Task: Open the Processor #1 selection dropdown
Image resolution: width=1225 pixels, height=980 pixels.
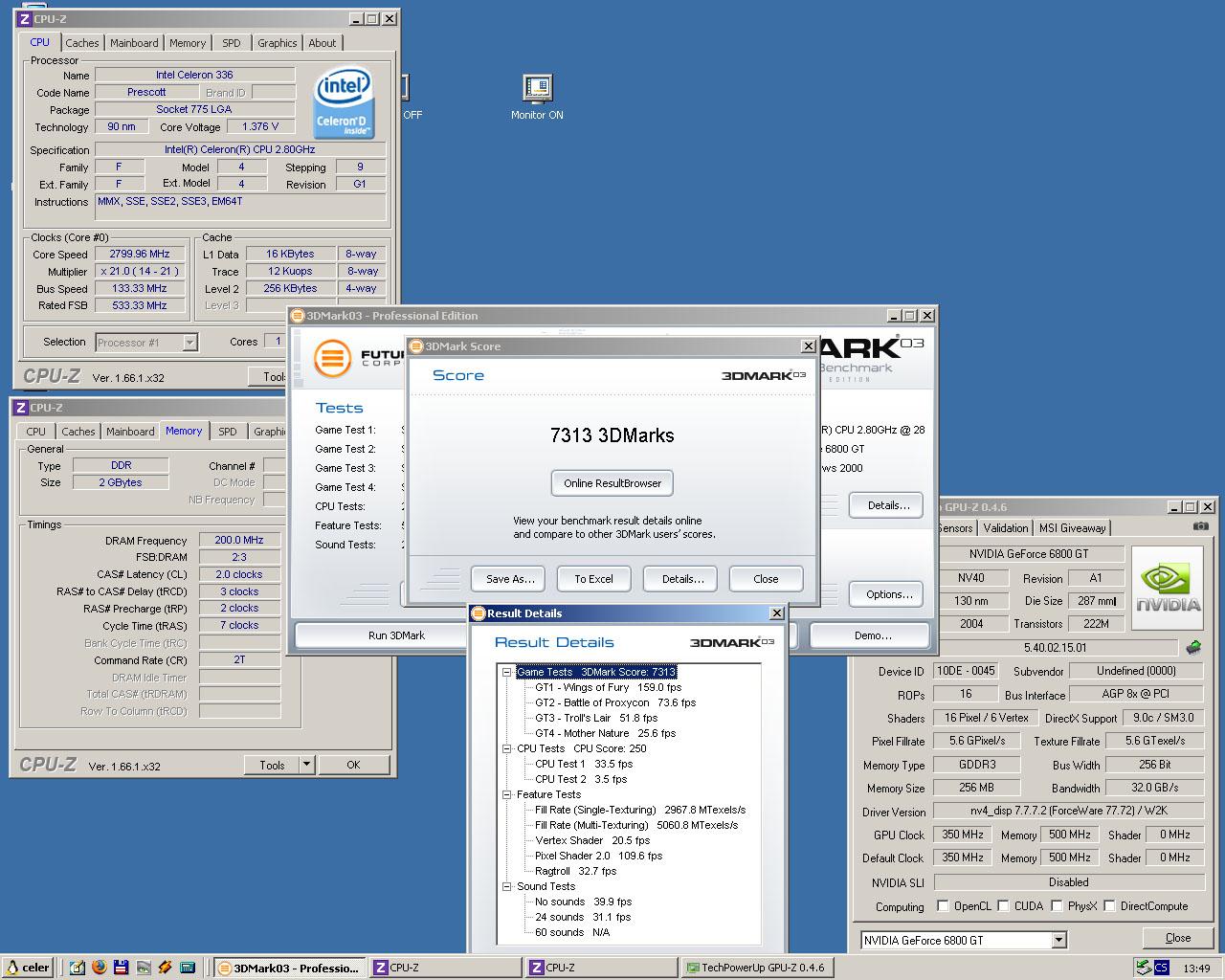Action: (189, 343)
